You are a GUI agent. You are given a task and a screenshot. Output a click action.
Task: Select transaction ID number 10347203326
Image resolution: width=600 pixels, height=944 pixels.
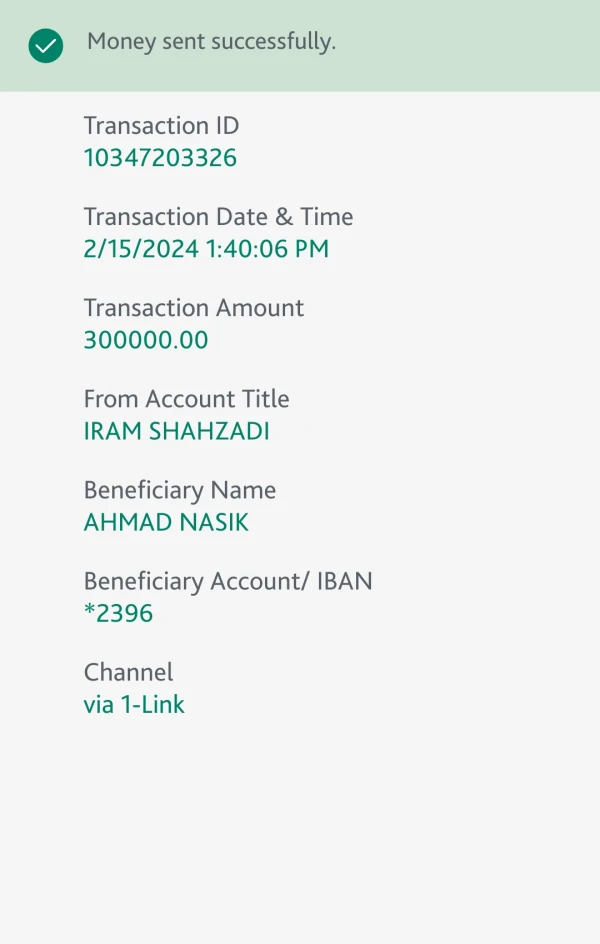(x=160, y=158)
